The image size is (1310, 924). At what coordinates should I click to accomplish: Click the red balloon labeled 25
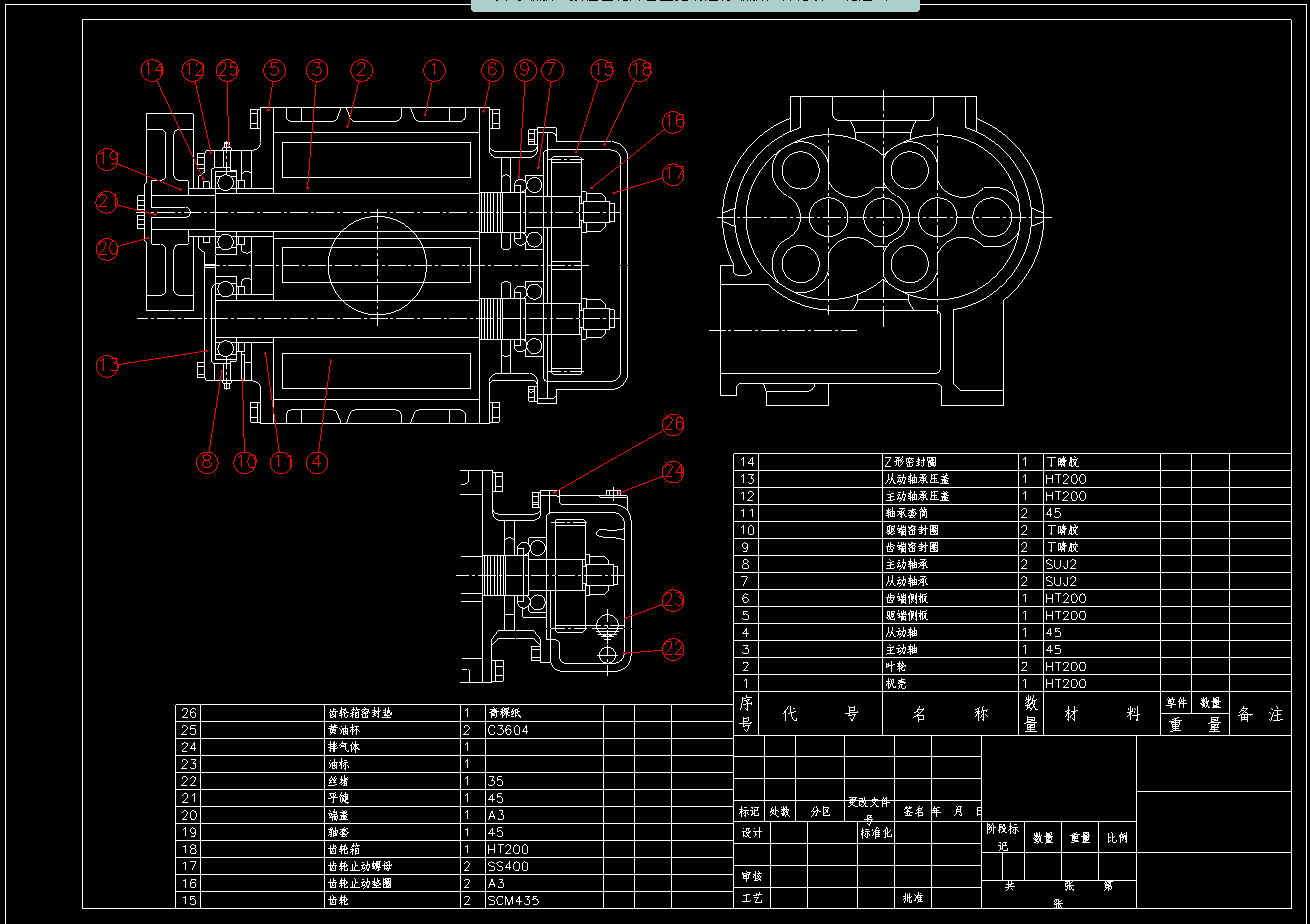(x=228, y=70)
